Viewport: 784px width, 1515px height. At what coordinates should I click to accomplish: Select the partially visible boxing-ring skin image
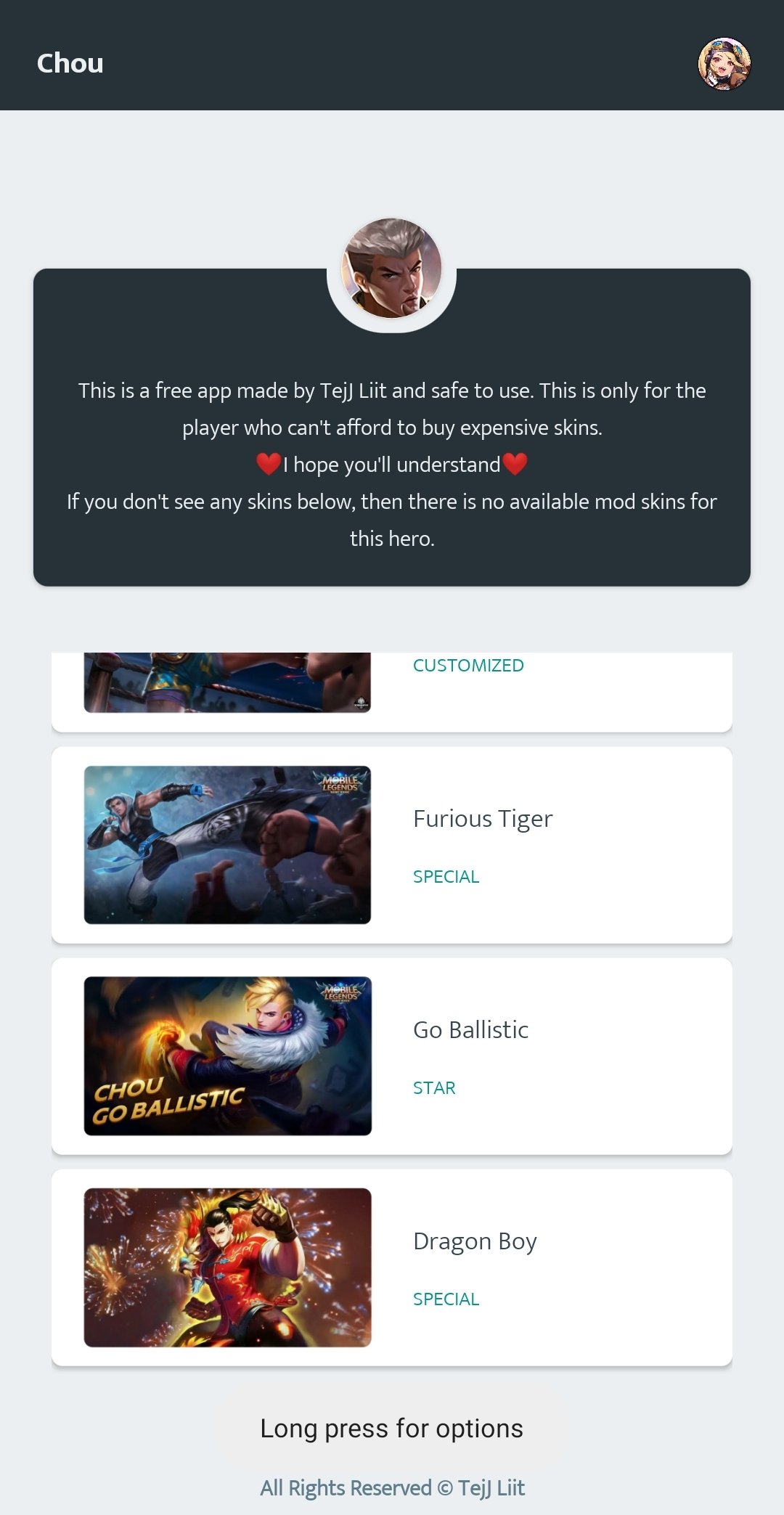click(x=227, y=682)
